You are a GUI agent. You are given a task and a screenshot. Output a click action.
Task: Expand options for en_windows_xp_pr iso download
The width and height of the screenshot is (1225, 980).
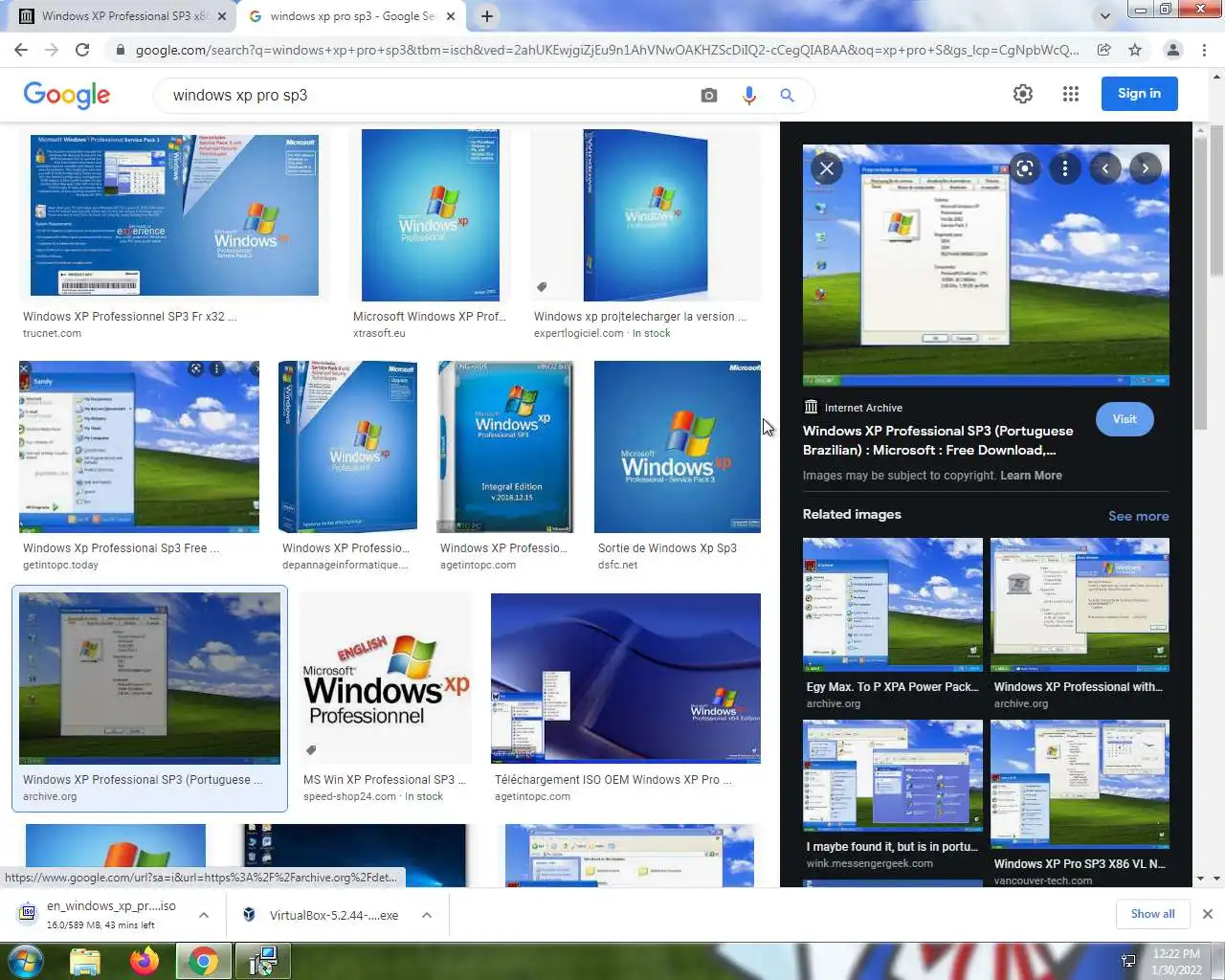coord(204,915)
